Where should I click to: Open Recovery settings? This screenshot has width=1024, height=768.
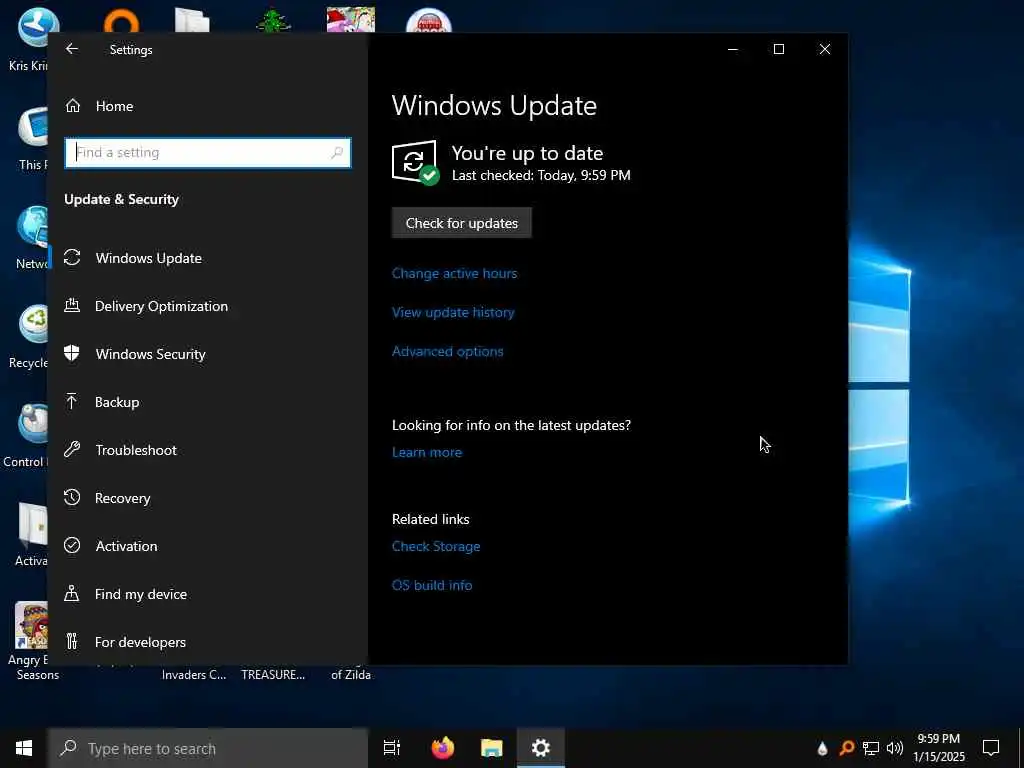tap(208, 498)
